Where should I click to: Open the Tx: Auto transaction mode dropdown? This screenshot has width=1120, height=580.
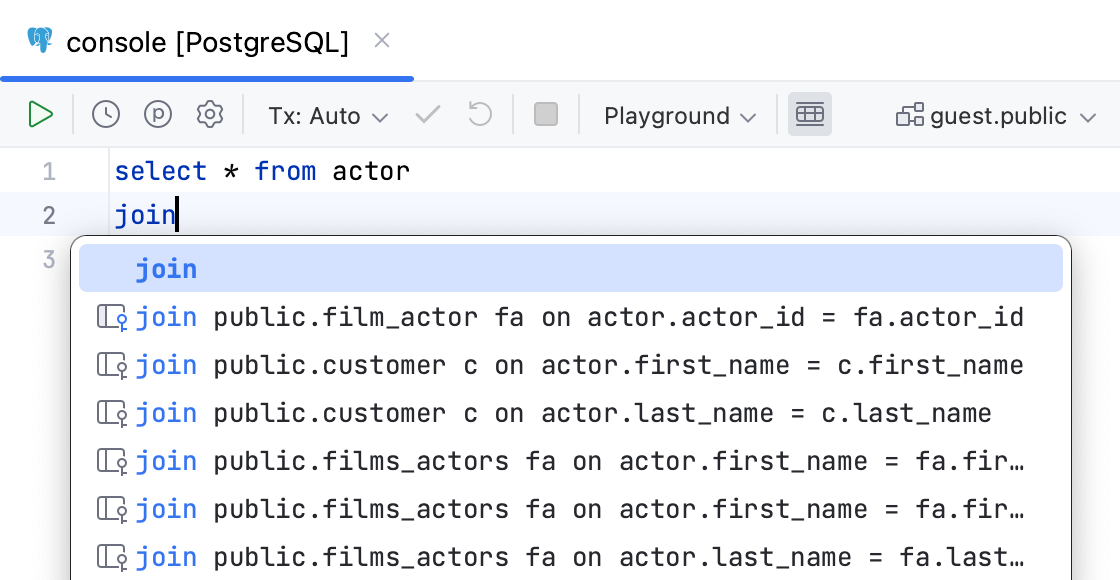327,114
